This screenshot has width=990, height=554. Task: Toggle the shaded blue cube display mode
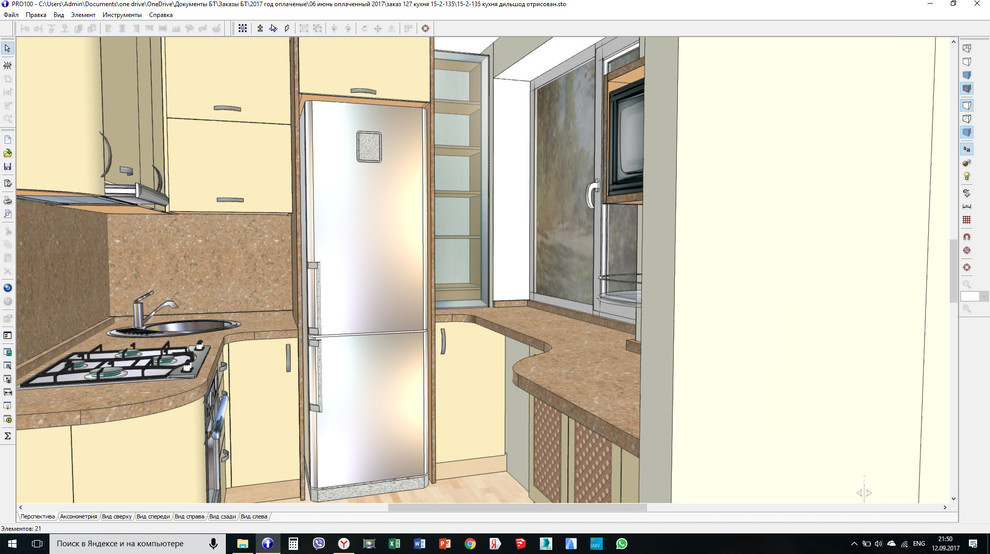pyautogui.click(x=967, y=76)
